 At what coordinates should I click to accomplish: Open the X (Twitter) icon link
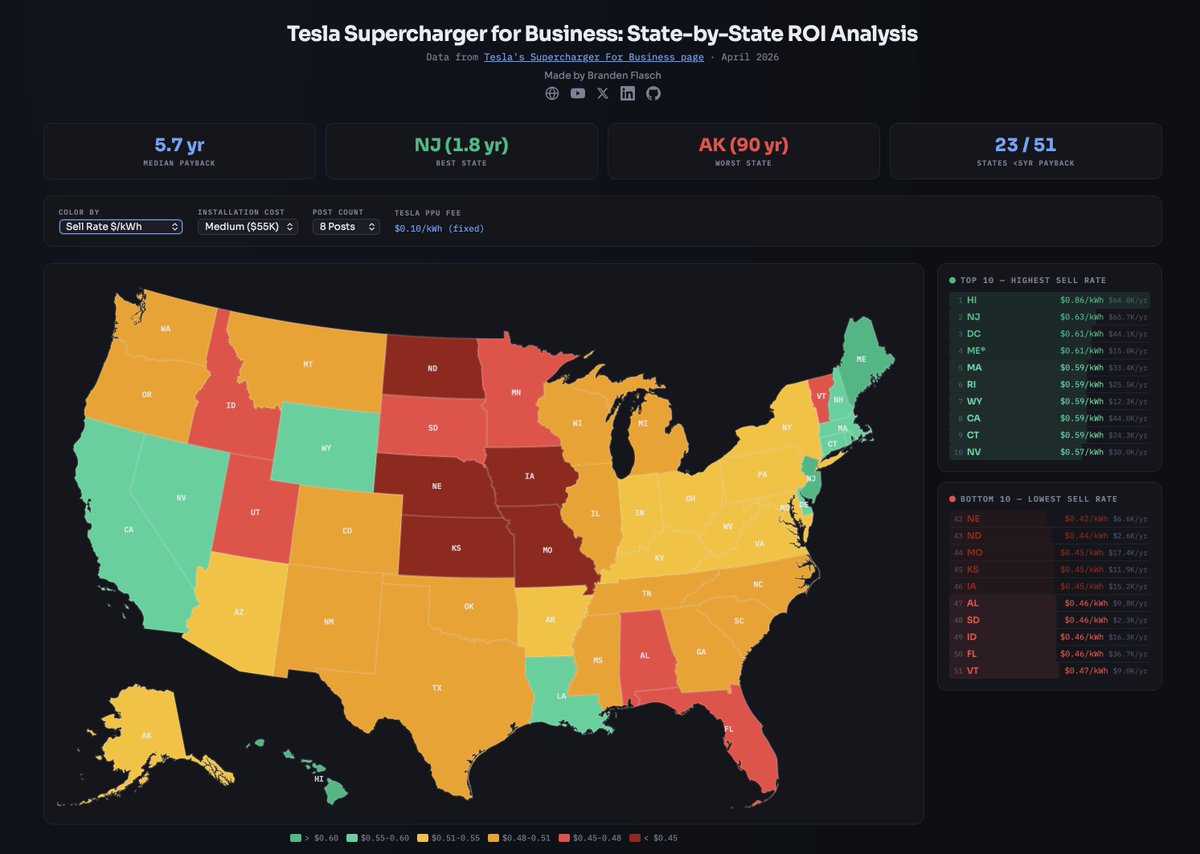coord(602,93)
